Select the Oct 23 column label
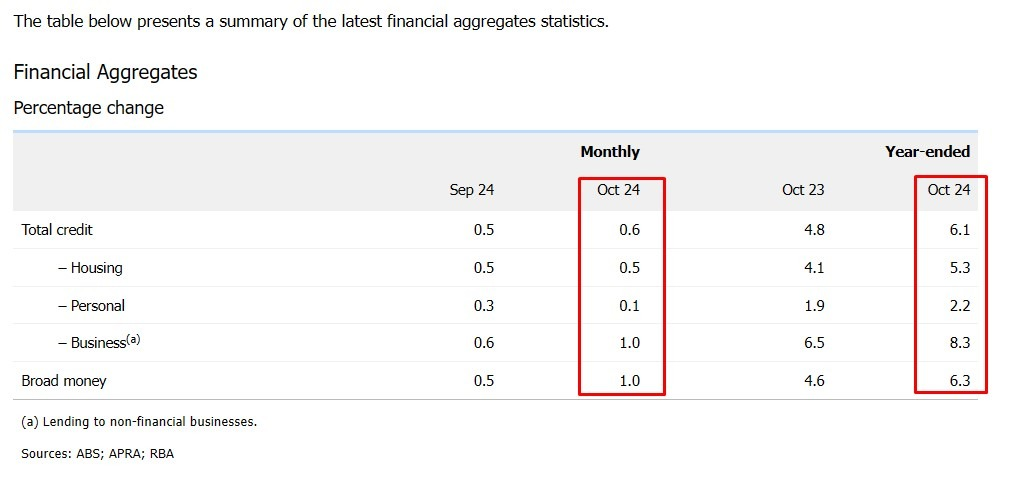The image size is (1014, 477). tap(803, 190)
